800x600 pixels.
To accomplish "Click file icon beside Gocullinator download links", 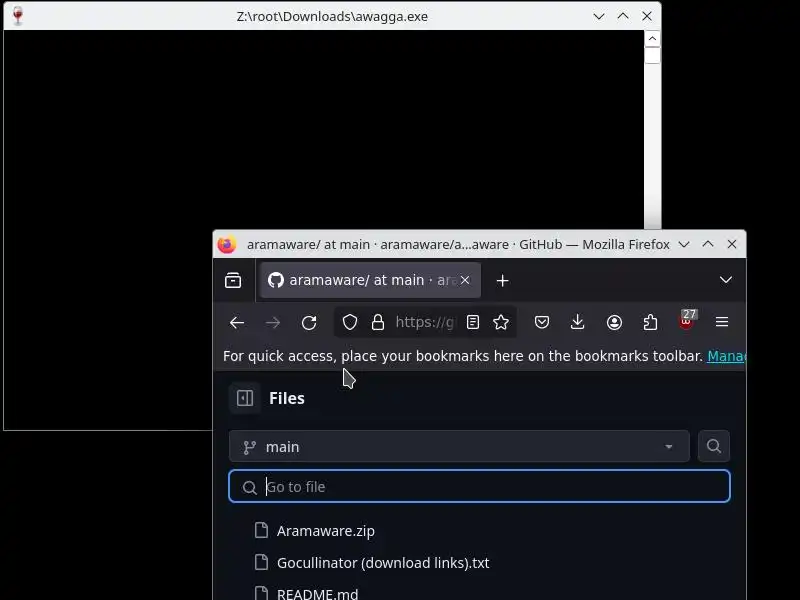I will (261, 562).
